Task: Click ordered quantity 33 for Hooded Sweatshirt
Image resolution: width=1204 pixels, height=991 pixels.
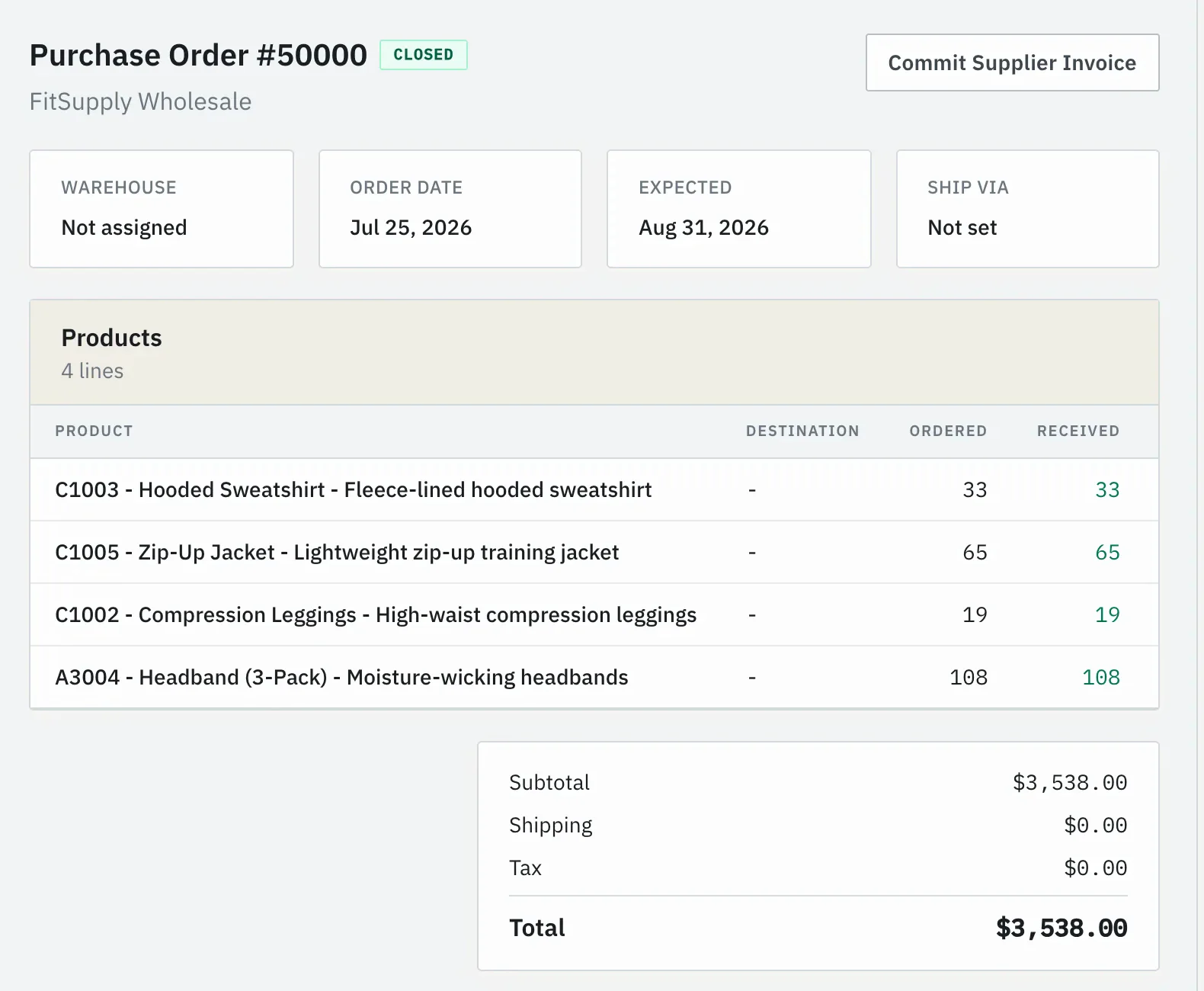Action: pos(975,489)
